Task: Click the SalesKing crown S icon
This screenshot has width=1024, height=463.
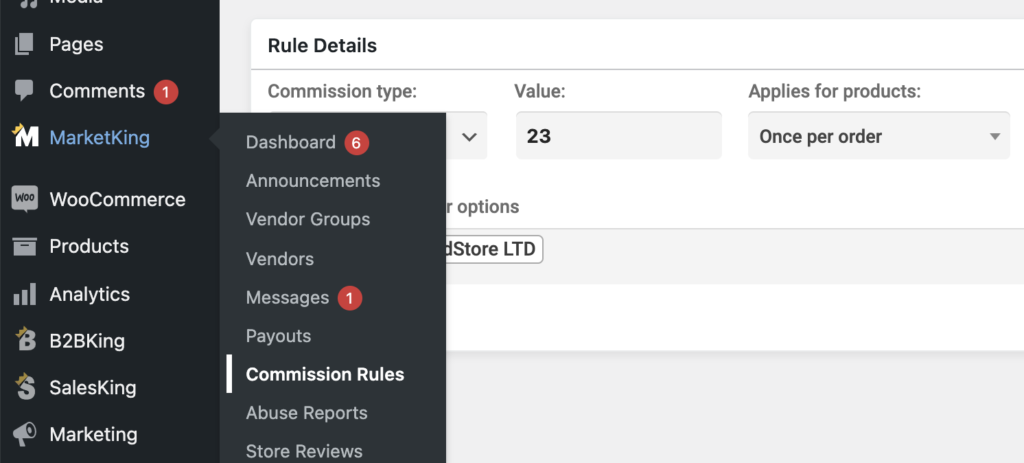Action: (x=25, y=387)
